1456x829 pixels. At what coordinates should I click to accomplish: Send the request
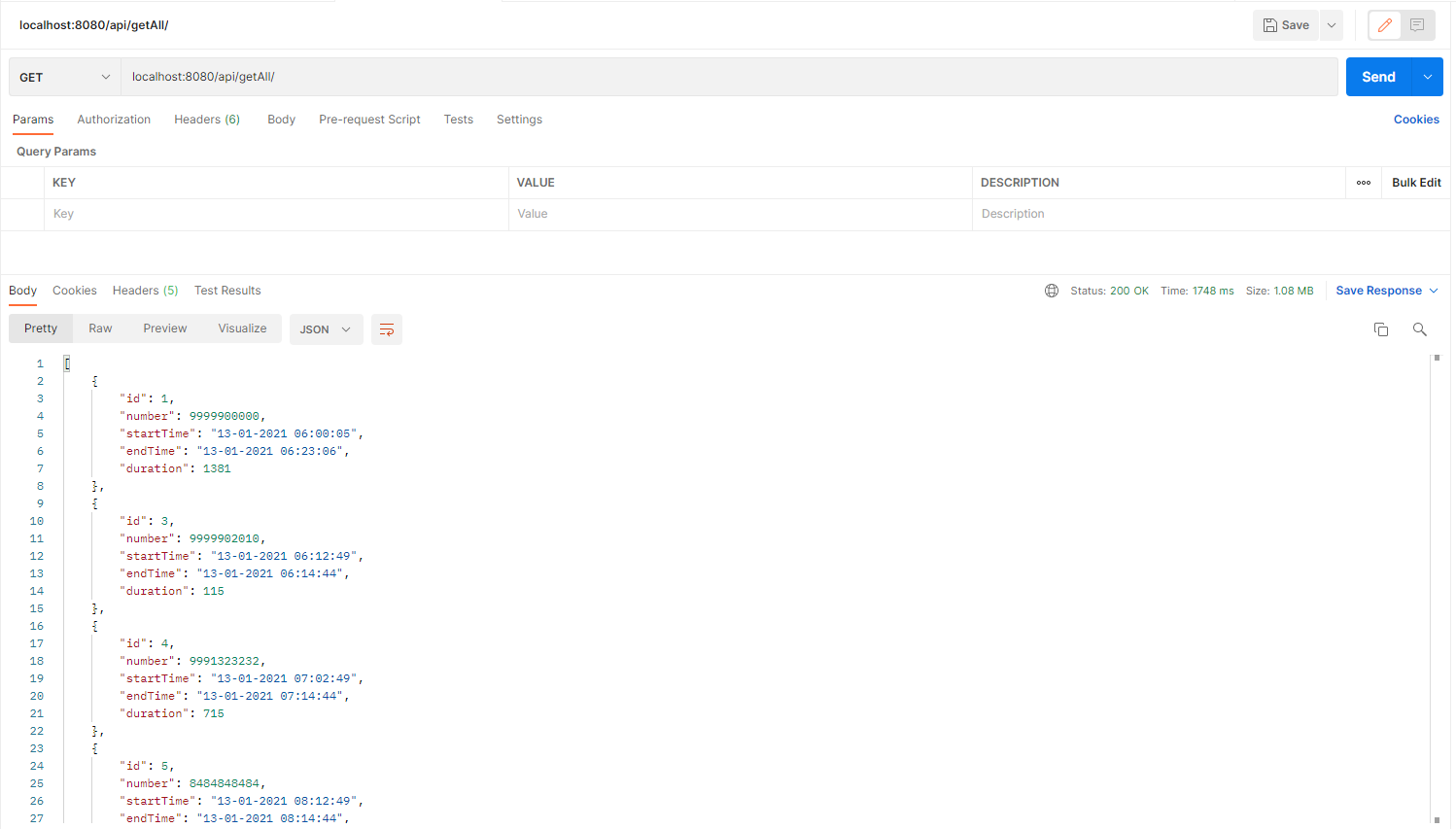1378,77
